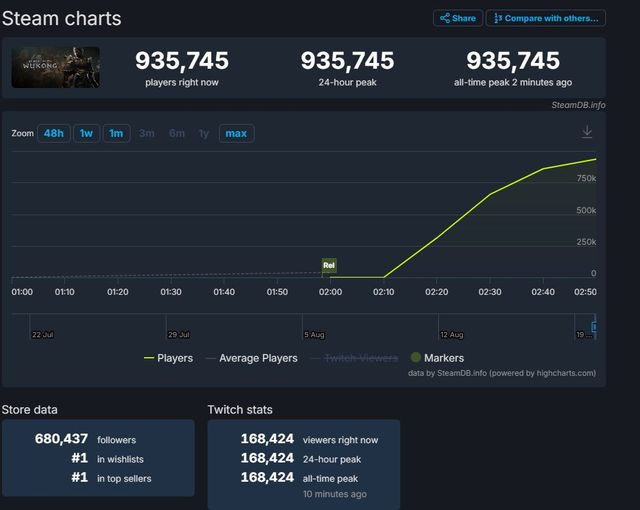This screenshot has height=510, width=640.
Task: Set zoom range to 1w
Action: (85, 133)
